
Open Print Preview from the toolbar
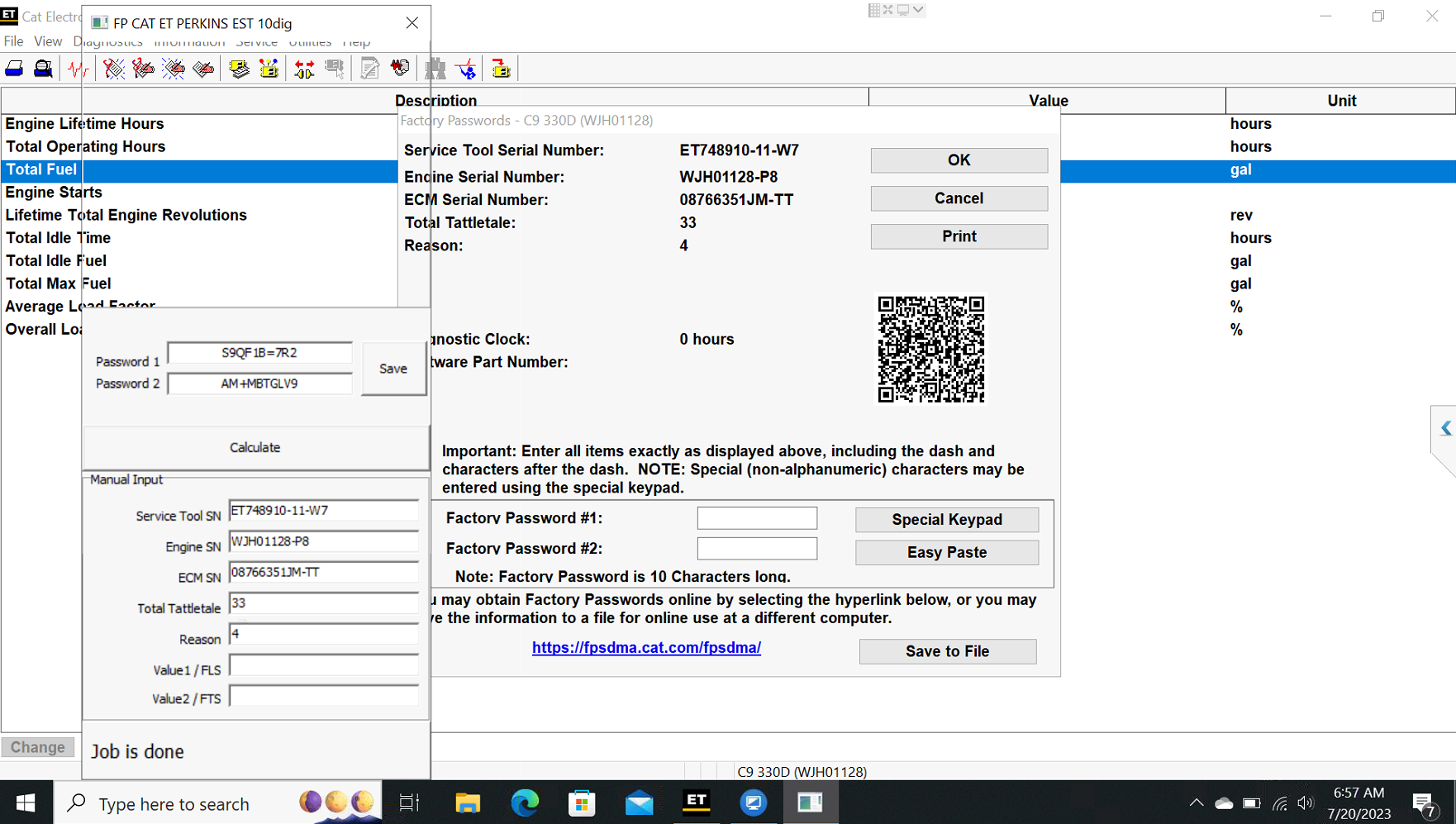43,68
